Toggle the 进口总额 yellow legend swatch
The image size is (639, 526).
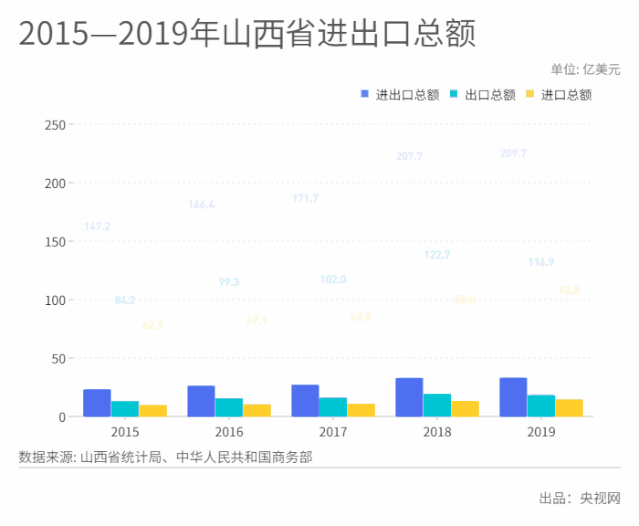coord(530,94)
